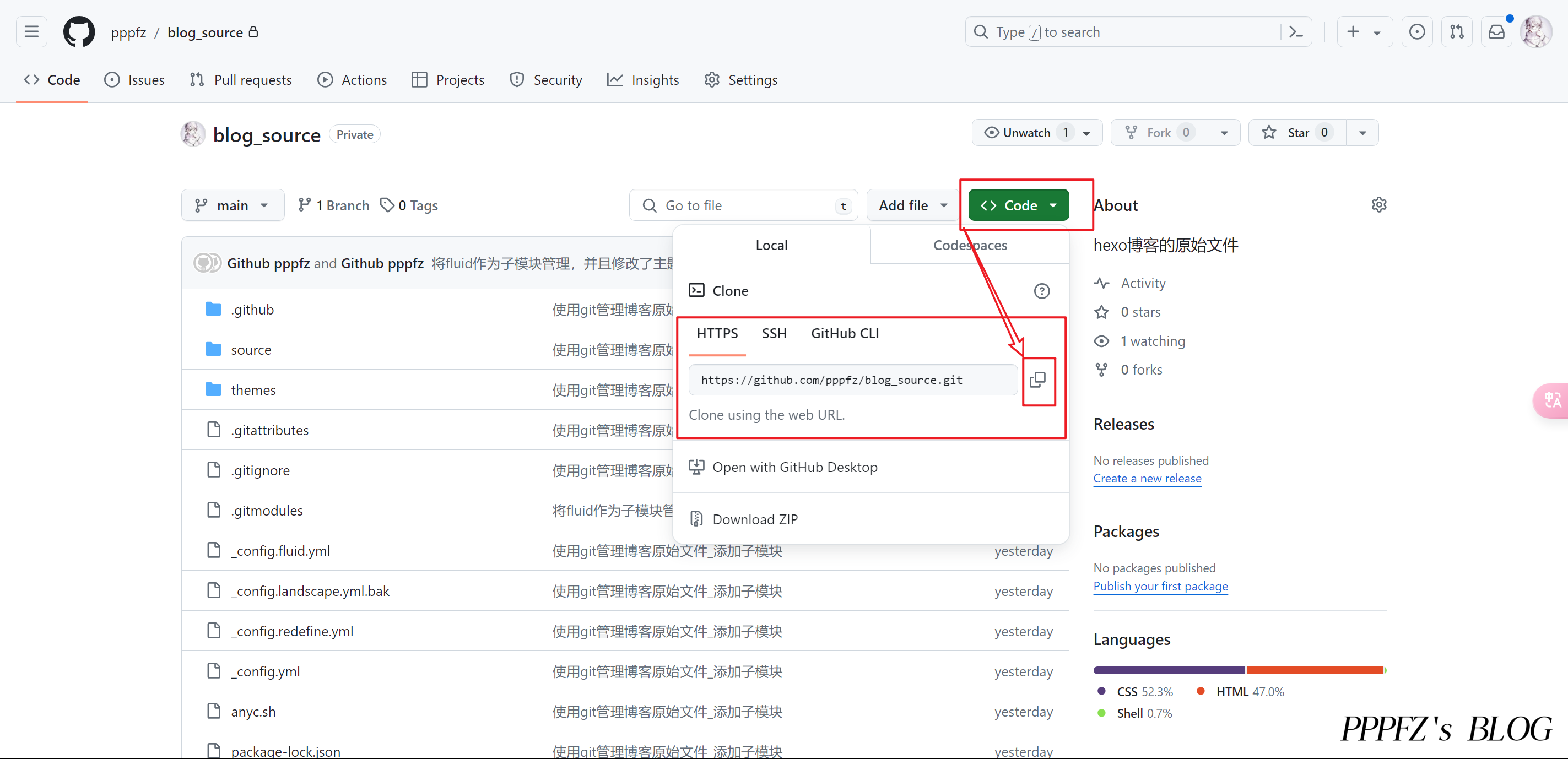This screenshot has height=759, width=1568.
Task: Open the 0 Tags link
Action: click(x=409, y=206)
